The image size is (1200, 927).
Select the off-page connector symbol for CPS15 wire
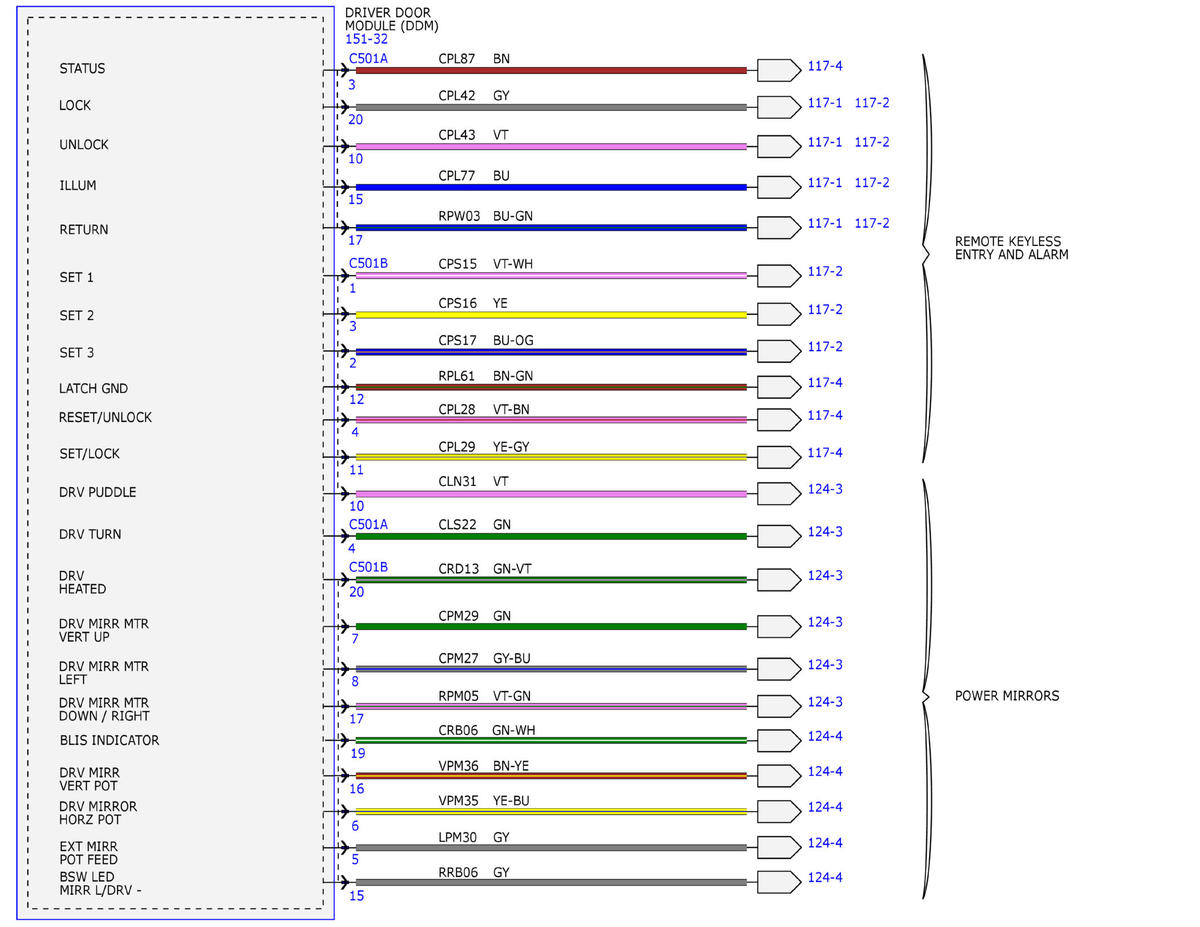pyautogui.click(x=778, y=275)
